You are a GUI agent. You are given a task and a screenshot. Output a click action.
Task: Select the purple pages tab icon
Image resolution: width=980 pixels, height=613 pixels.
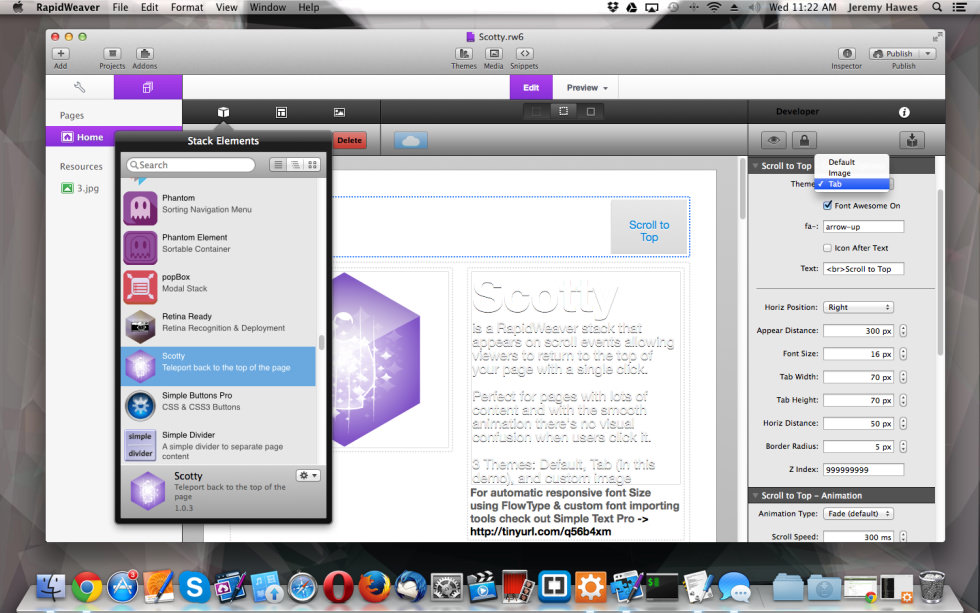point(148,87)
